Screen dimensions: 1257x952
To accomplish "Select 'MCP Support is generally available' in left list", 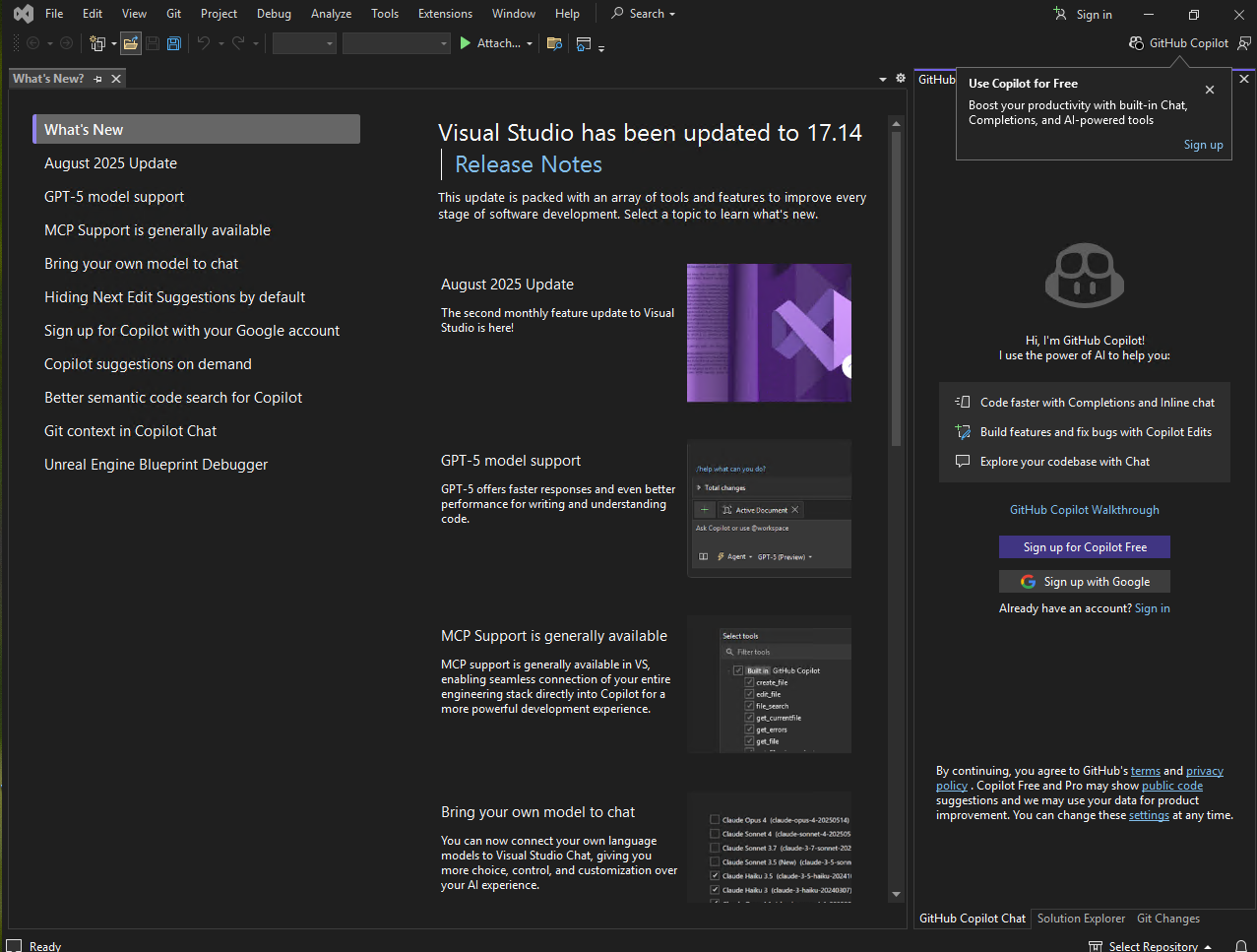I will [x=157, y=230].
